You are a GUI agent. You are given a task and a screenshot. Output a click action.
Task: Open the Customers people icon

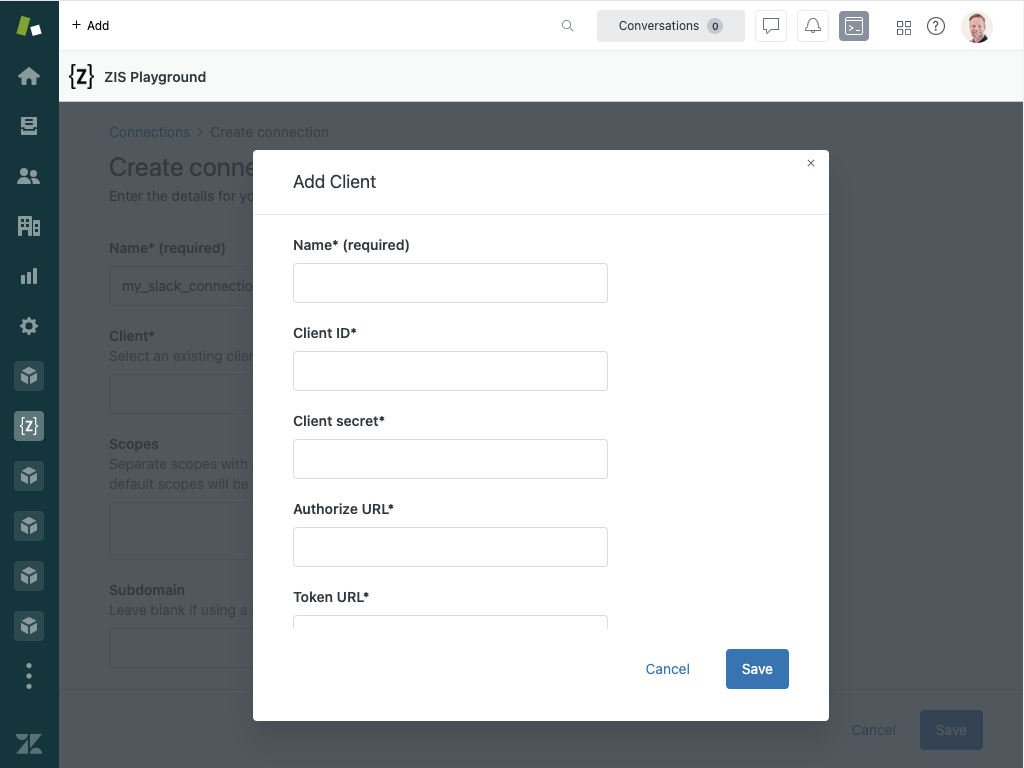tap(29, 176)
